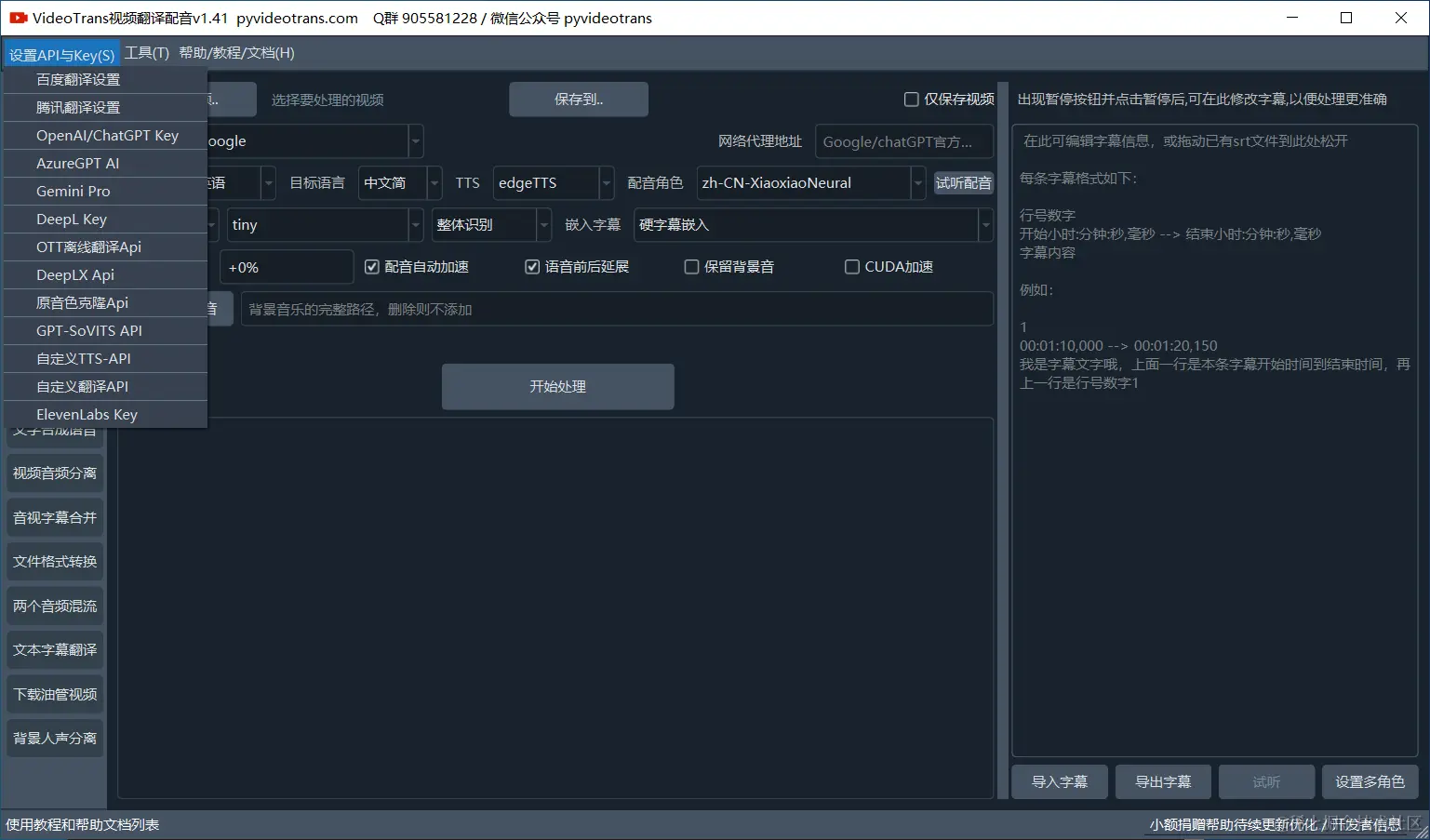Open 下载油管视频 sidebar tool
The image size is (1430, 840).
(x=55, y=695)
